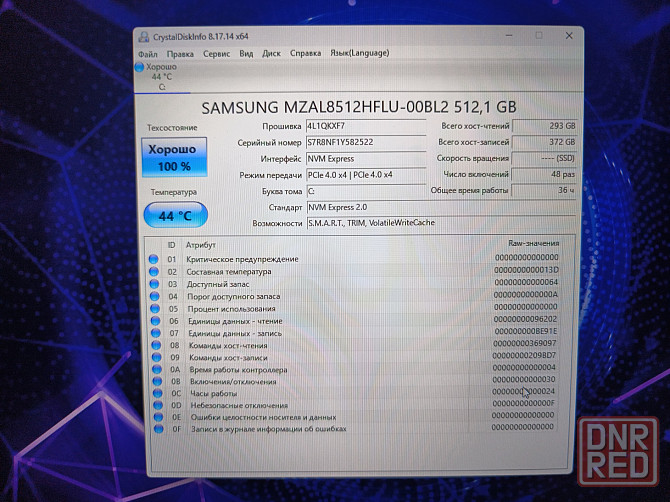Click raw value 0000000209BD7
This screenshot has height=502, width=670.
click(x=524, y=355)
